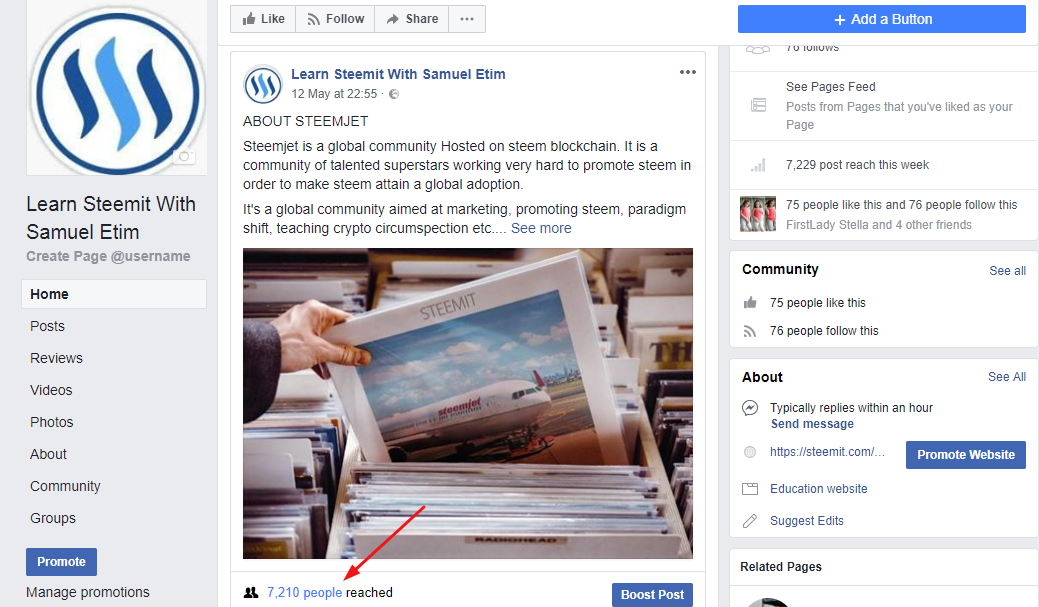Open the page actions three-dot menu
The image size is (1039, 607).
[x=467, y=19]
